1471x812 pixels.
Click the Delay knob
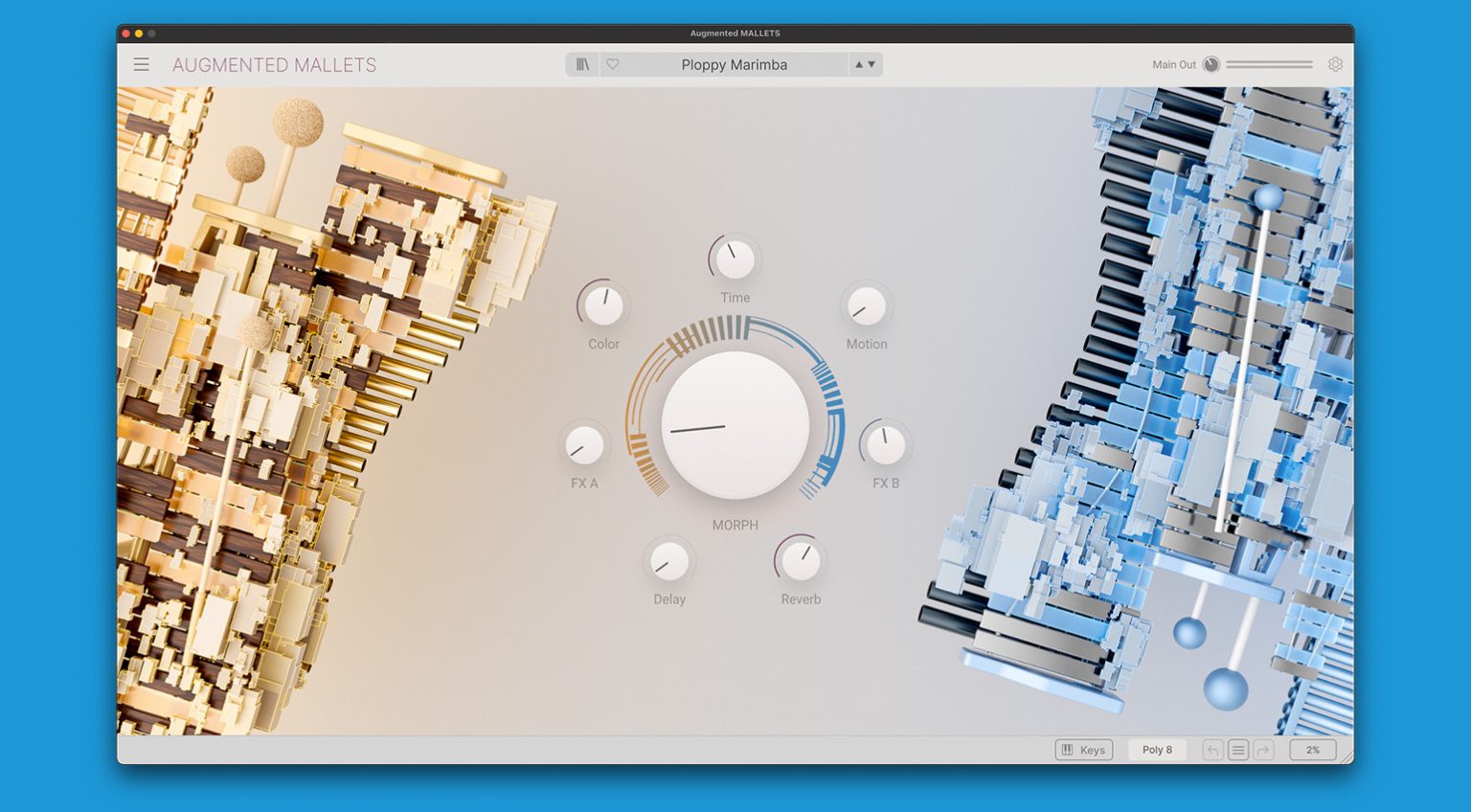668,561
